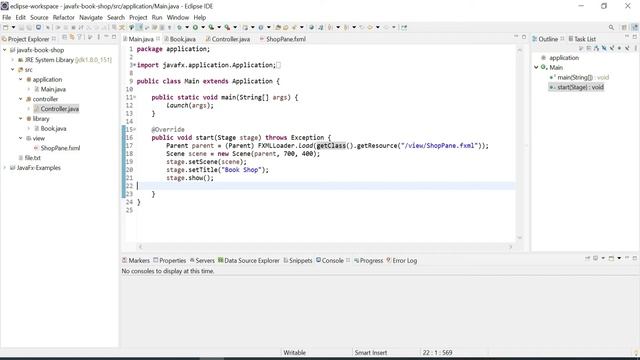Open the Markers view tab
The width and height of the screenshot is (640, 360).
136,260
